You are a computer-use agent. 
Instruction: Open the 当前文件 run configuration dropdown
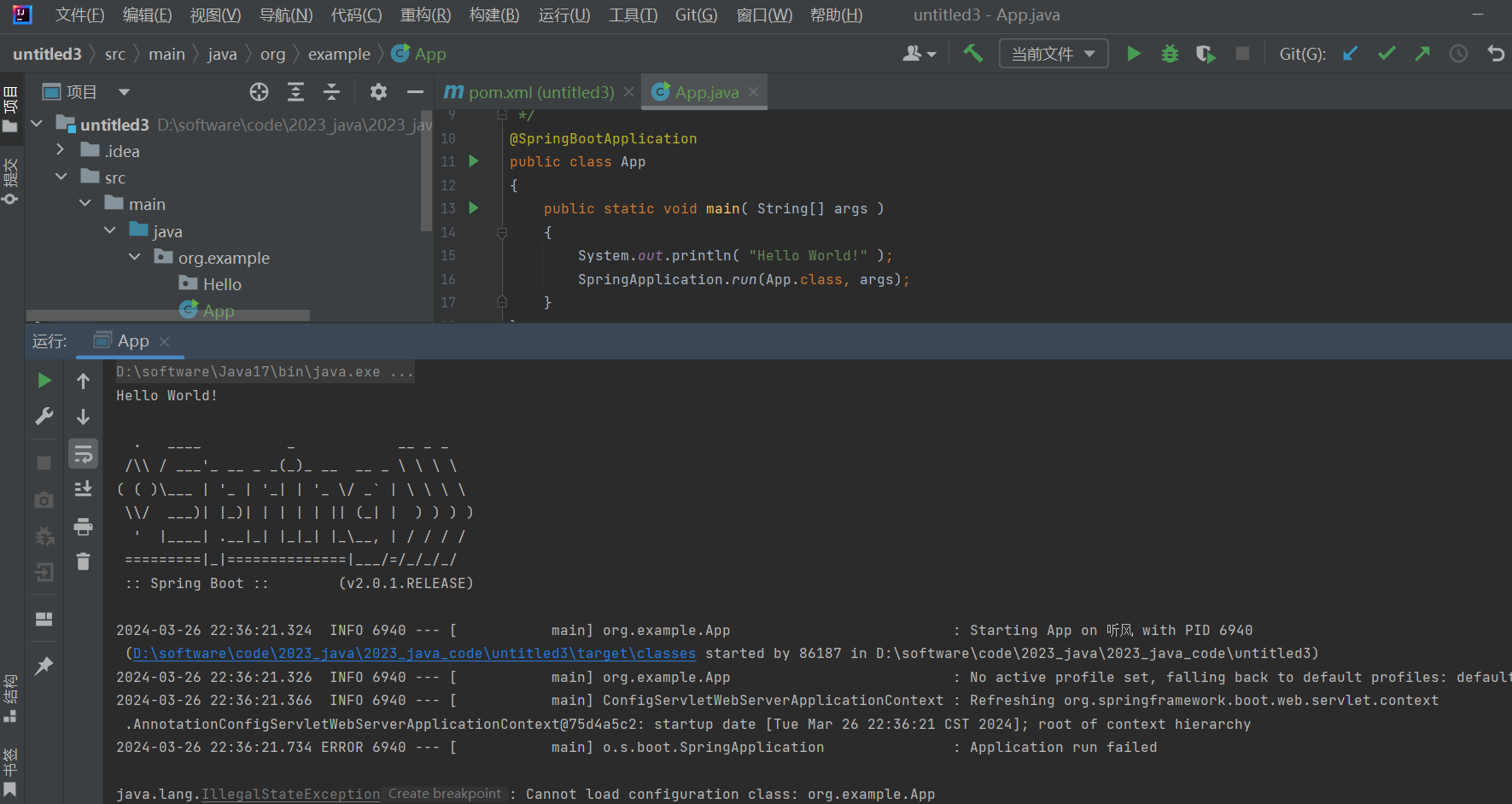click(x=1054, y=54)
